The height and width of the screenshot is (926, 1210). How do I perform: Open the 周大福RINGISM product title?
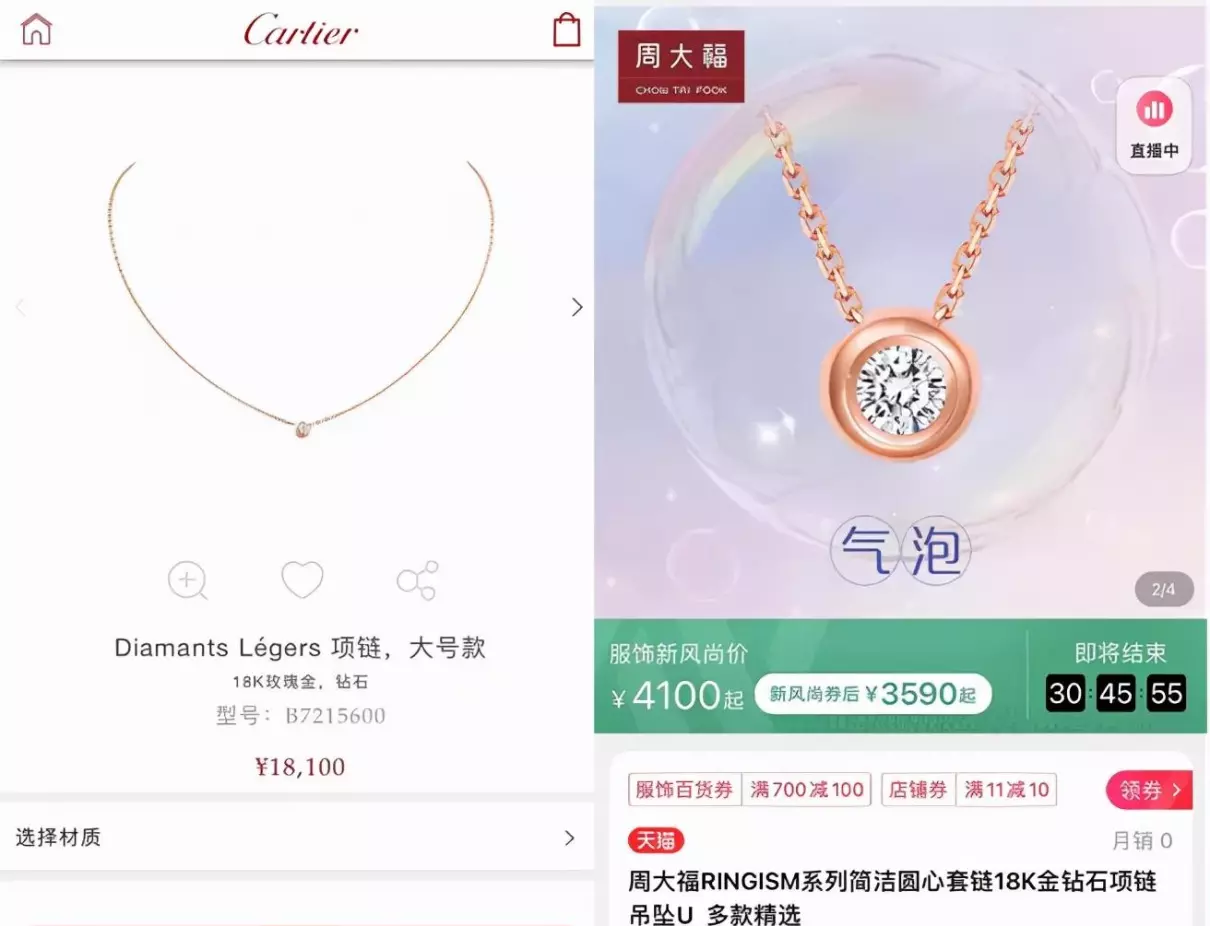[892, 897]
